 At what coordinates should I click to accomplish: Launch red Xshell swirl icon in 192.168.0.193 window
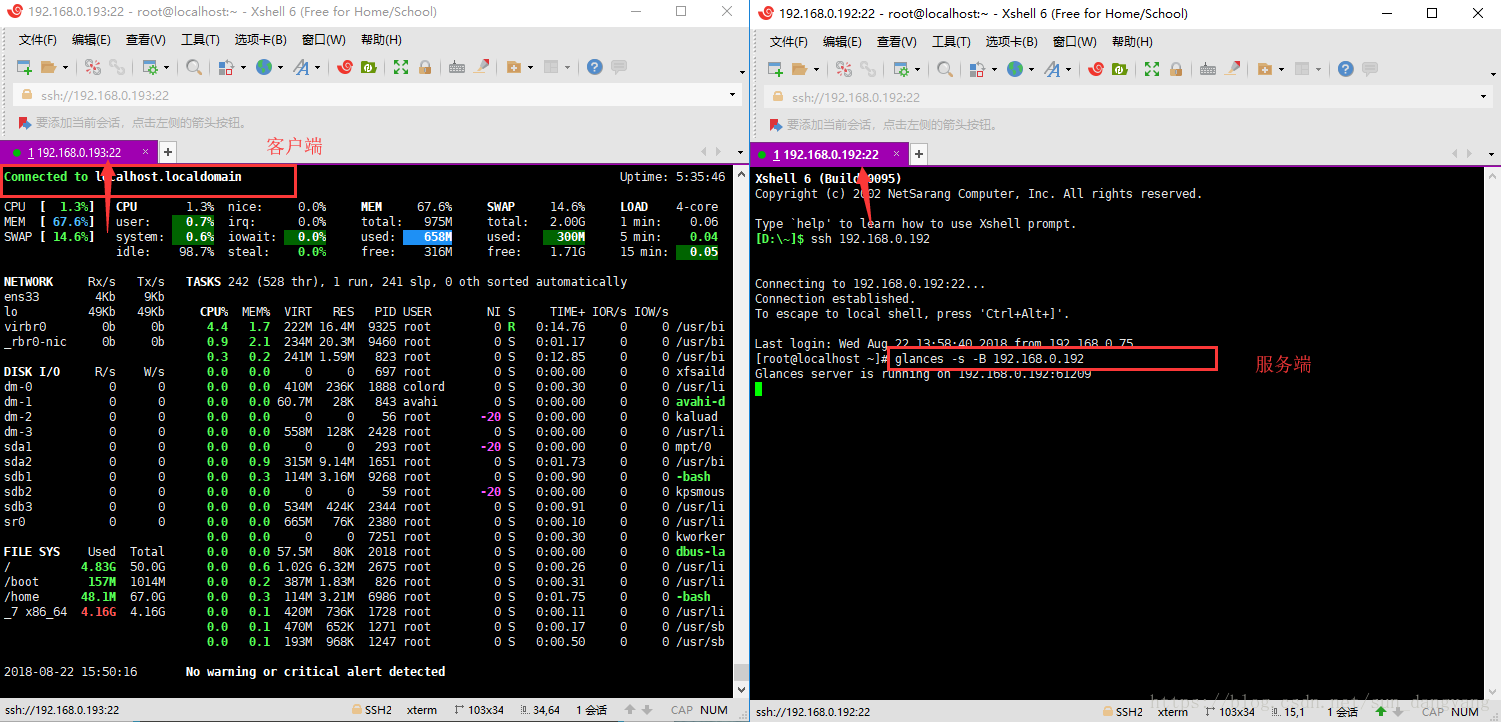click(345, 67)
